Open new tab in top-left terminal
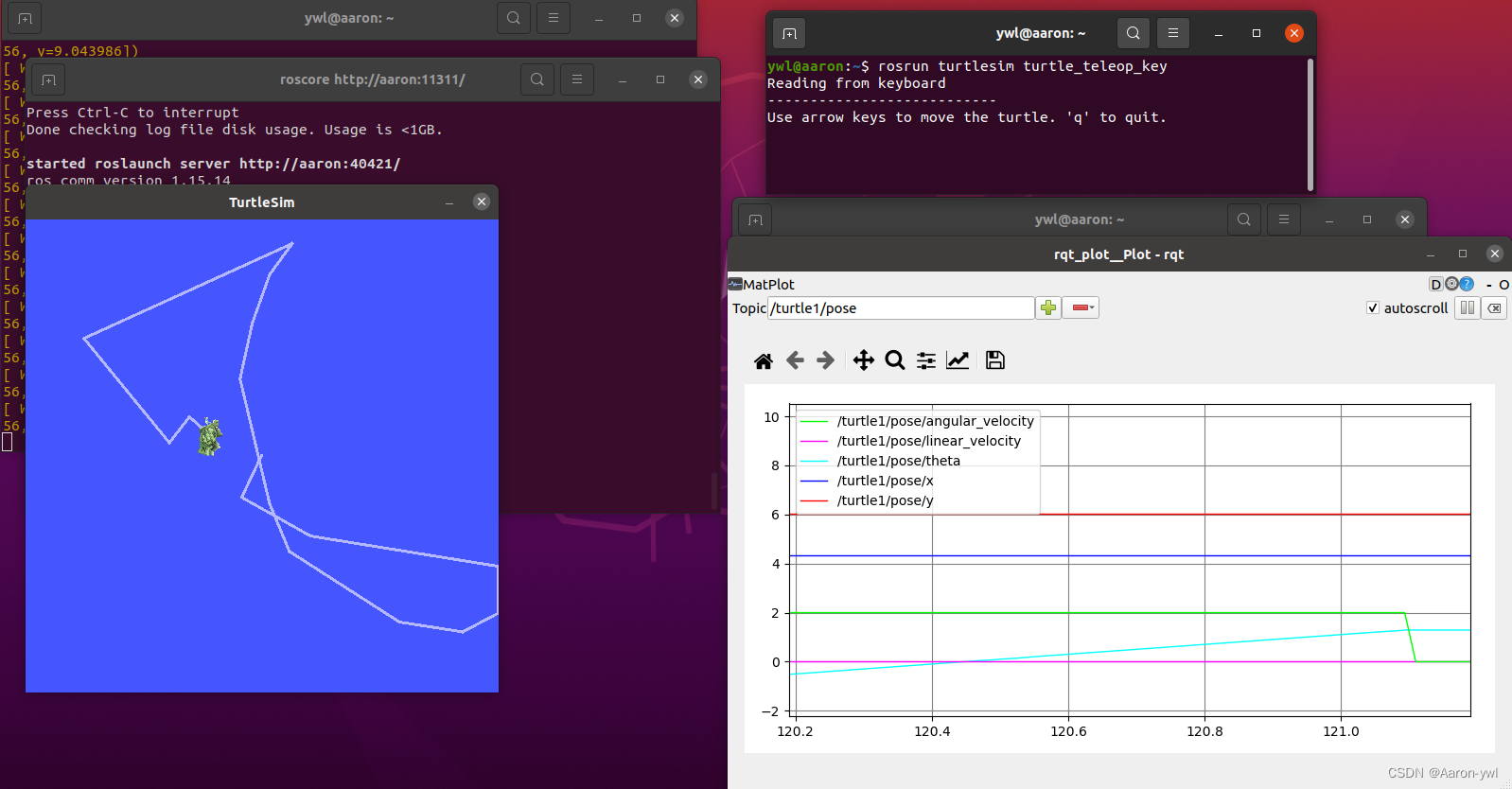This screenshot has width=1512, height=789. click(25, 18)
